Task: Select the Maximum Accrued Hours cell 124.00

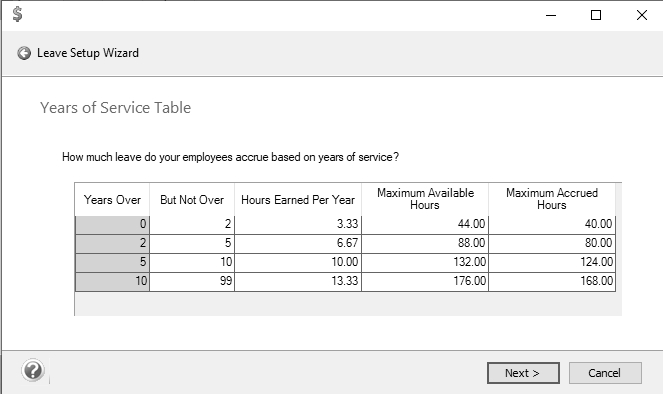Action: 552,262
